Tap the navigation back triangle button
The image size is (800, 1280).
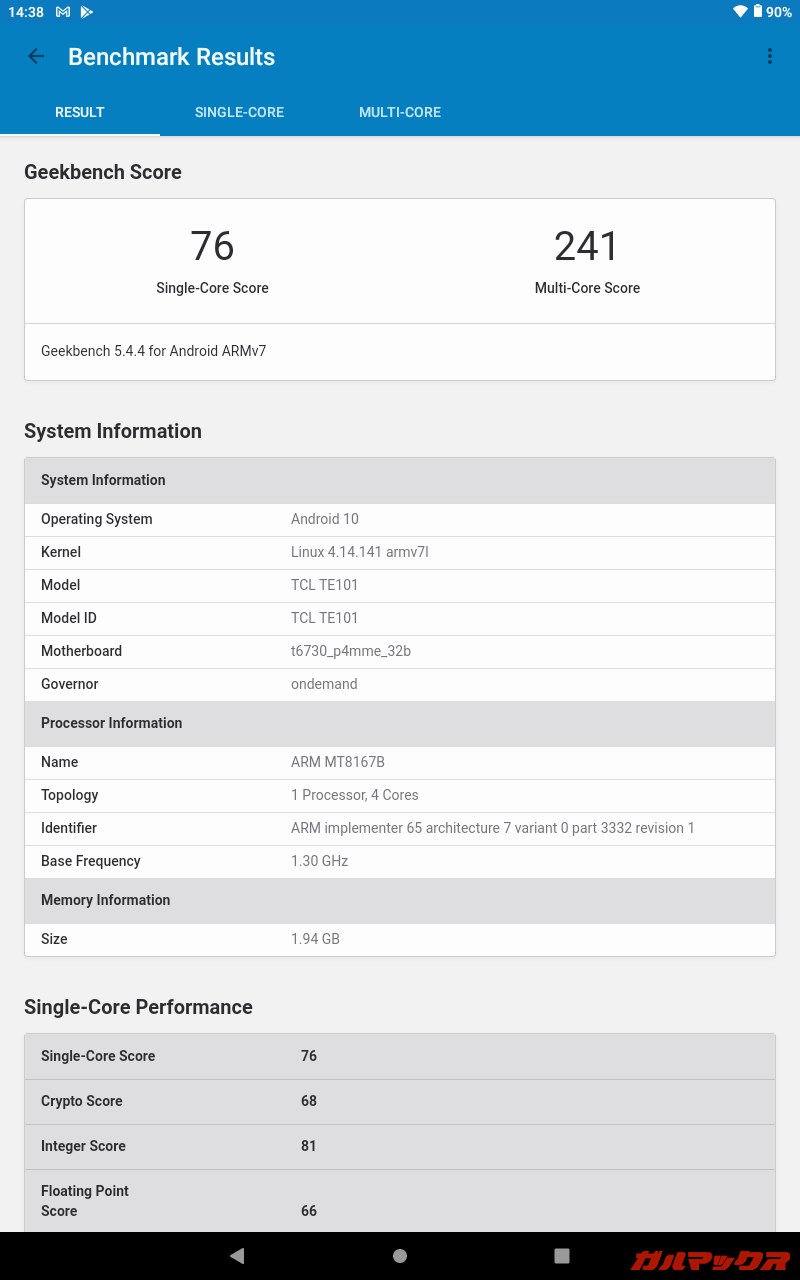(x=237, y=1255)
